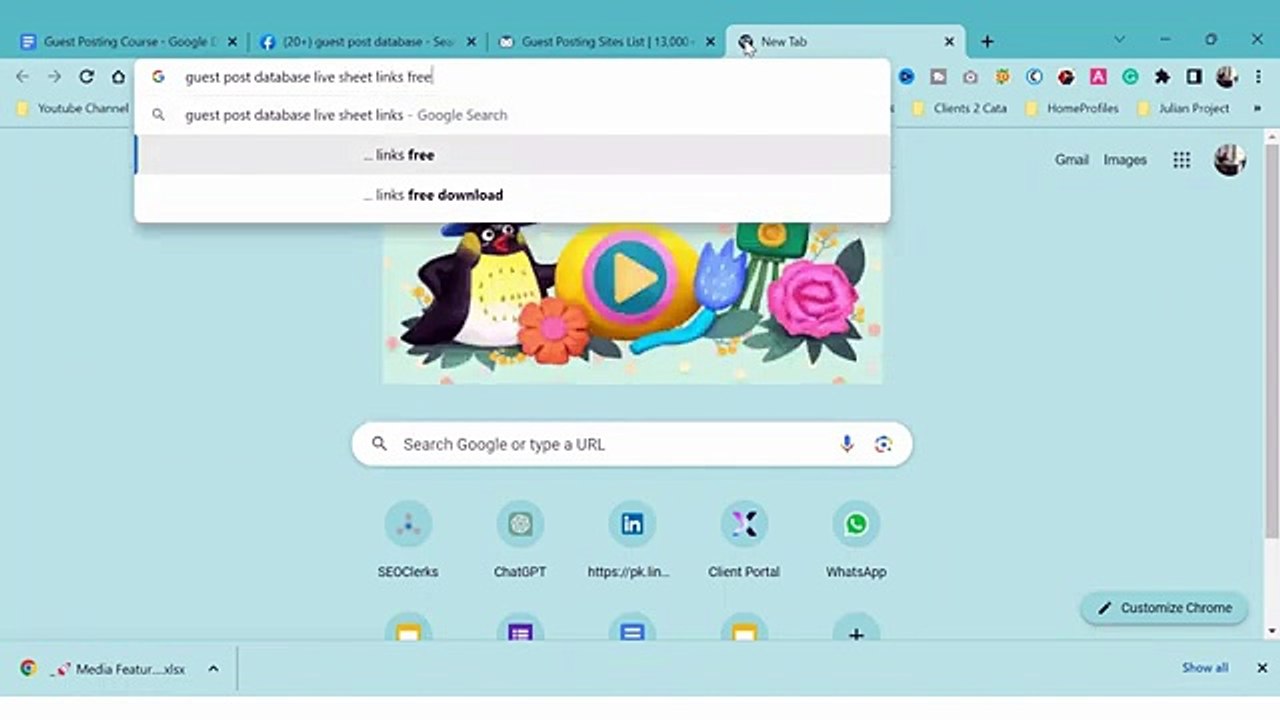Click the red hexagon extension icon

1066,76
